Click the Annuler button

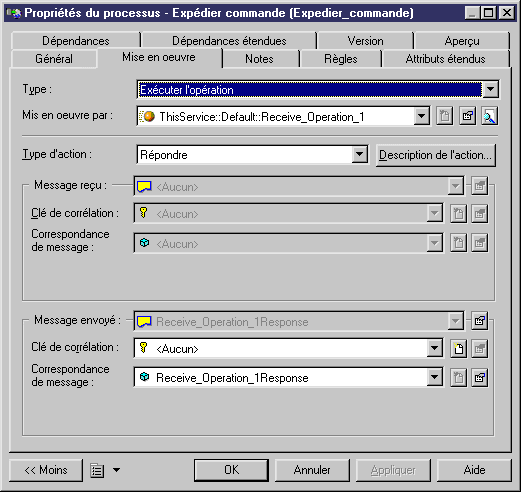pyautogui.click(x=312, y=470)
